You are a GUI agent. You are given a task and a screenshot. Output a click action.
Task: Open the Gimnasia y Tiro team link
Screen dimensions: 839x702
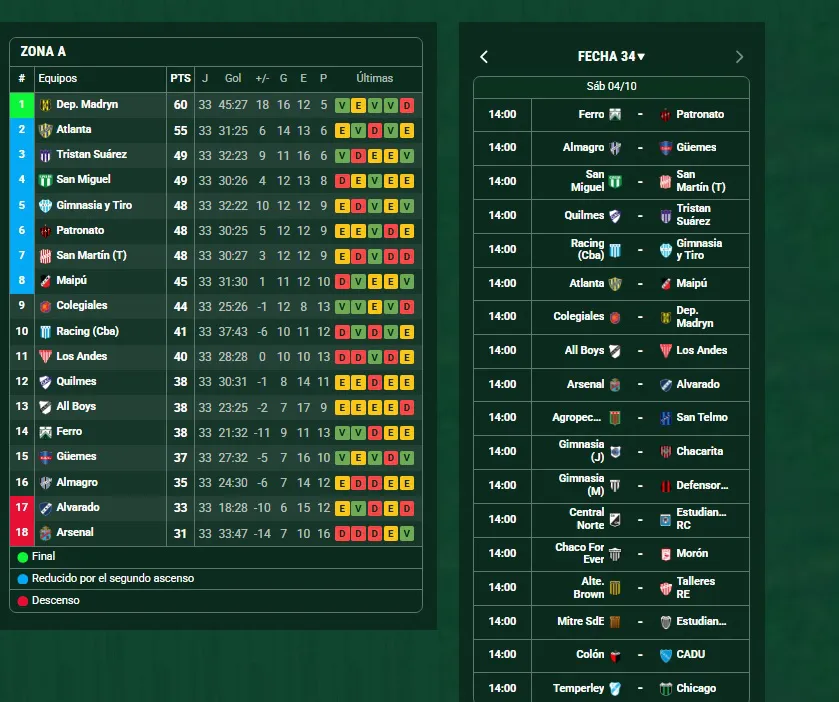(x=94, y=205)
